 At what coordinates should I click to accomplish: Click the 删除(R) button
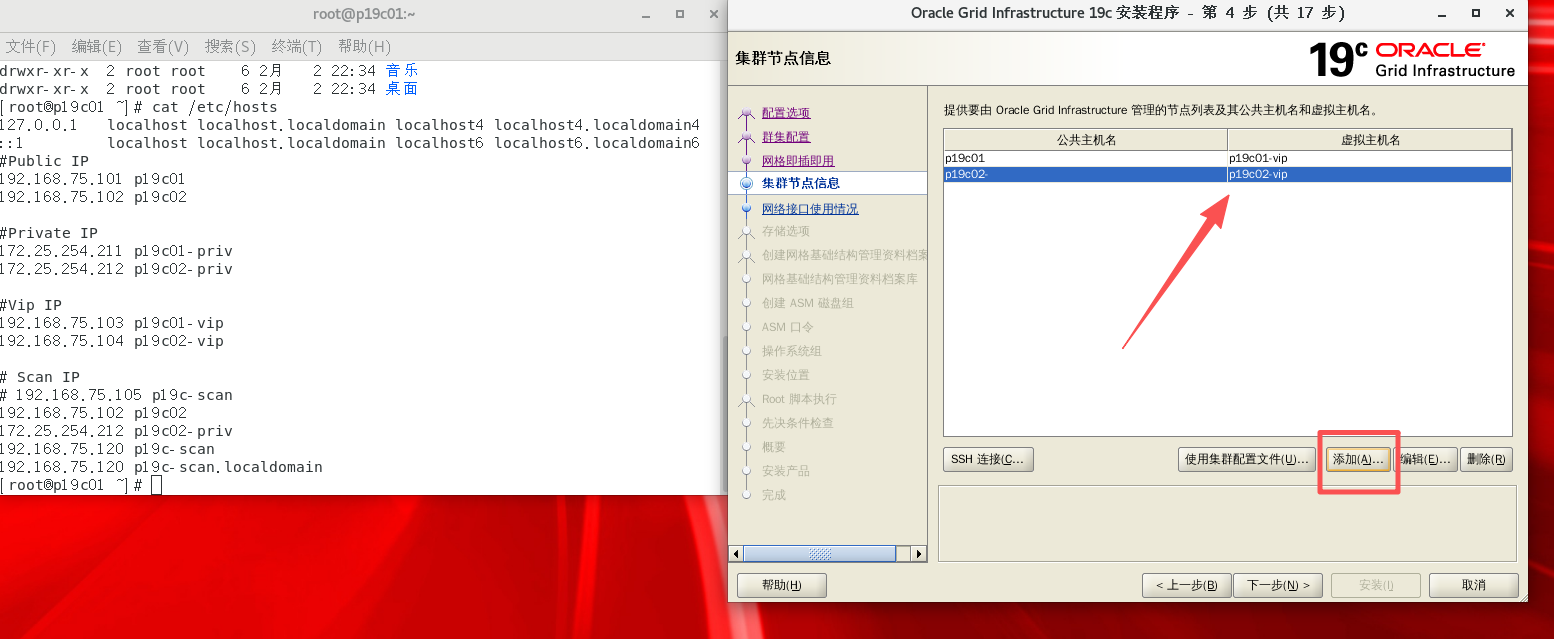(1487, 459)
